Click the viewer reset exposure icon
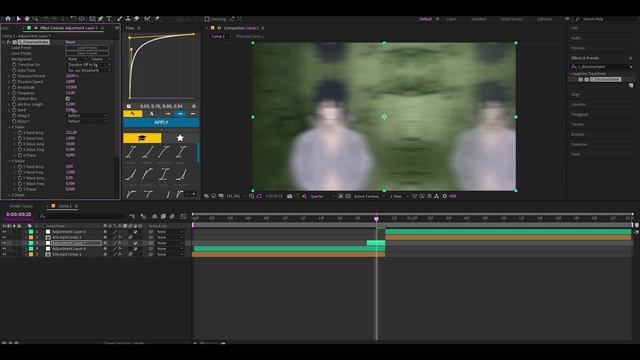Image resolution: width=640 pixels, height=360 pixels. (444, 196)
